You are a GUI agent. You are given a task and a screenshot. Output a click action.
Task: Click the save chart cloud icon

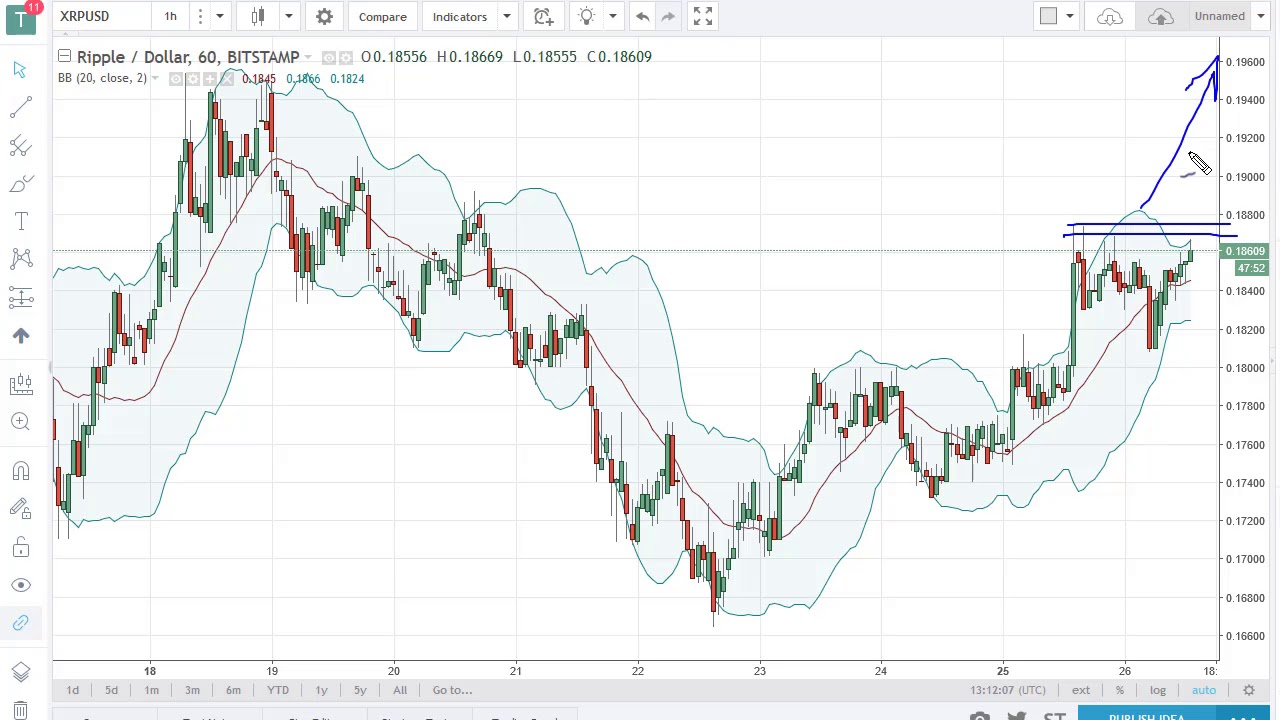(x=1160, y=16)
